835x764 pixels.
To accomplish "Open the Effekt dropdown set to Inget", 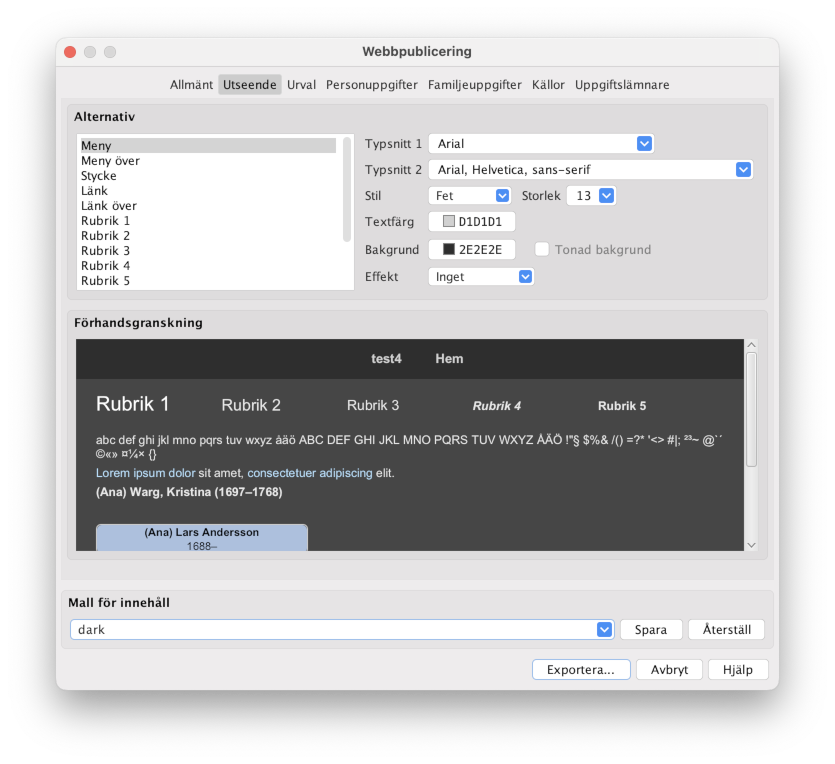I will [x=481, y=277].
